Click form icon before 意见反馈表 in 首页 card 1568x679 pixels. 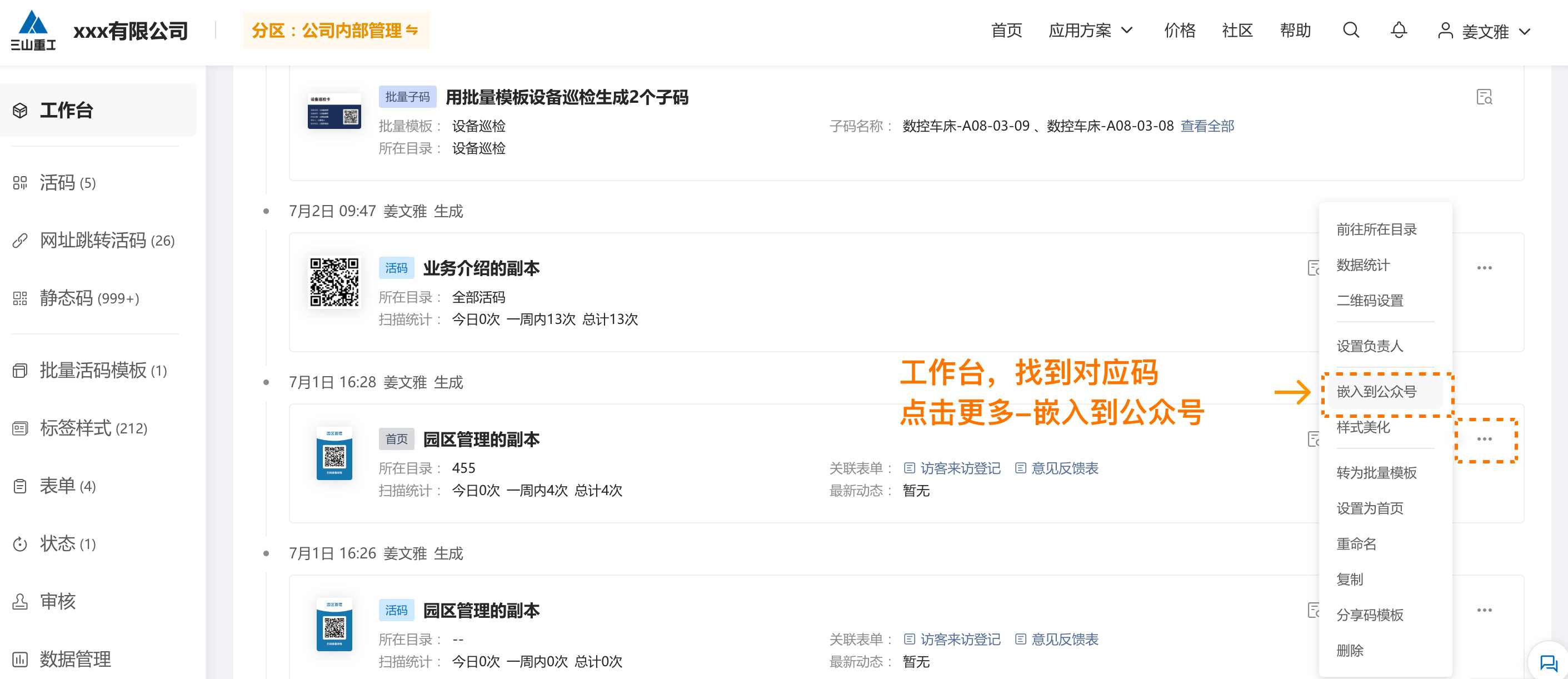pos(1021,468)
